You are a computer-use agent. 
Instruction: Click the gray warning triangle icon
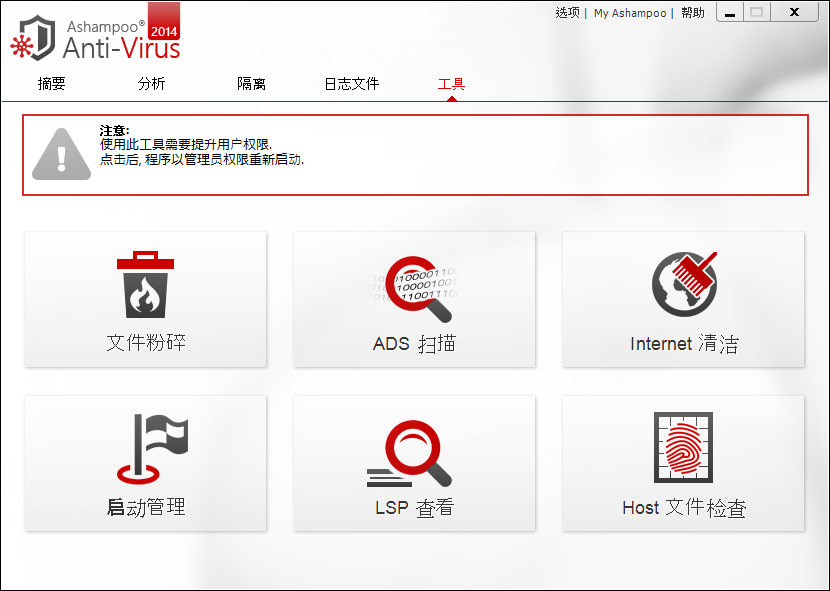[61, 155]
